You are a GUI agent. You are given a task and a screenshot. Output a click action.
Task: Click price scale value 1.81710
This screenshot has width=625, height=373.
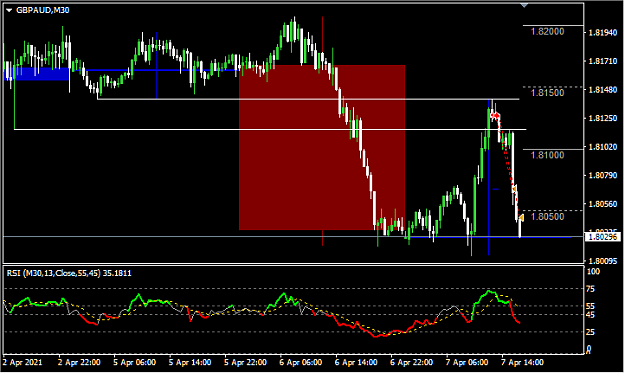(x=603, y=61)
